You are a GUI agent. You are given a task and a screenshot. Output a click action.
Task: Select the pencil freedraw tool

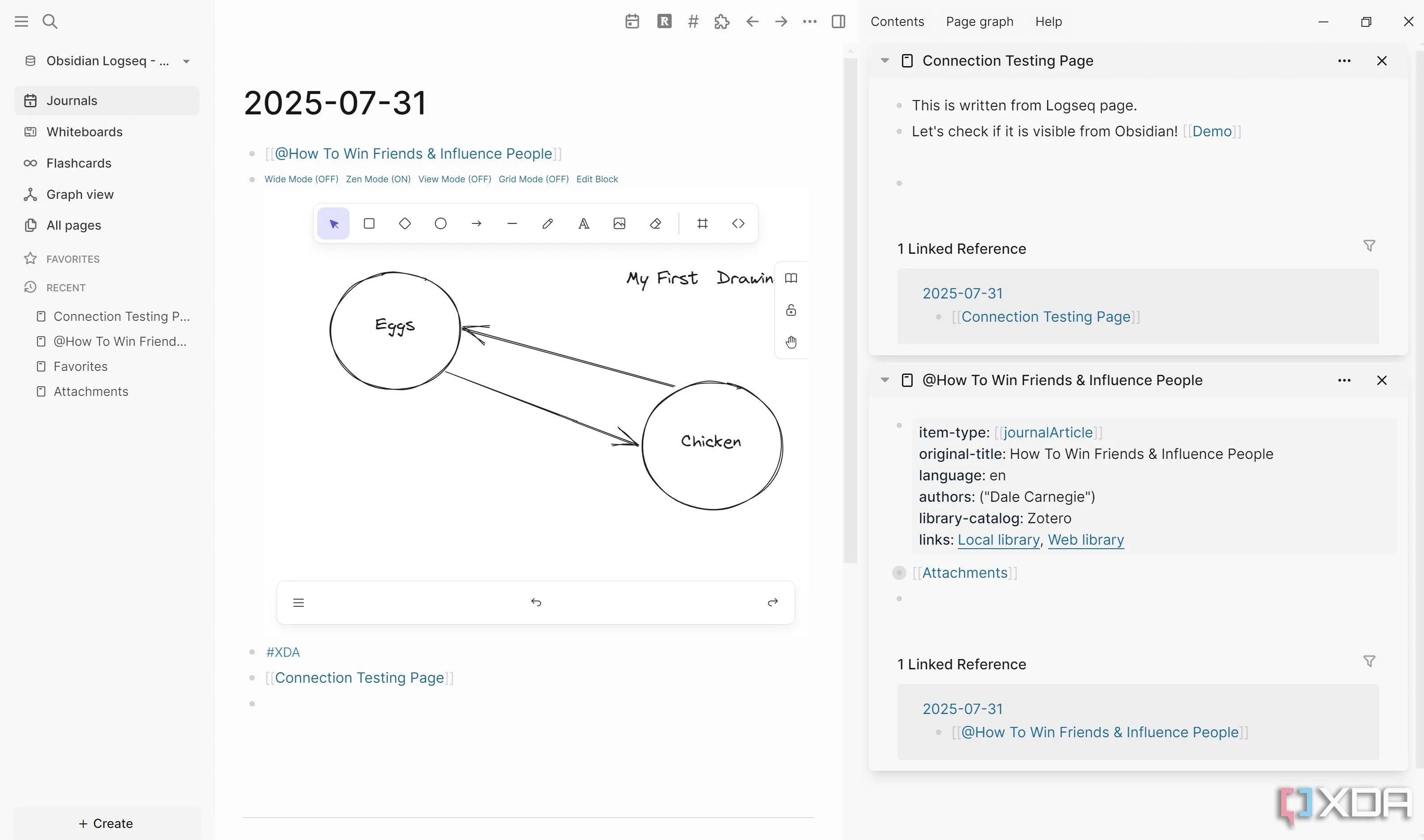548,223
